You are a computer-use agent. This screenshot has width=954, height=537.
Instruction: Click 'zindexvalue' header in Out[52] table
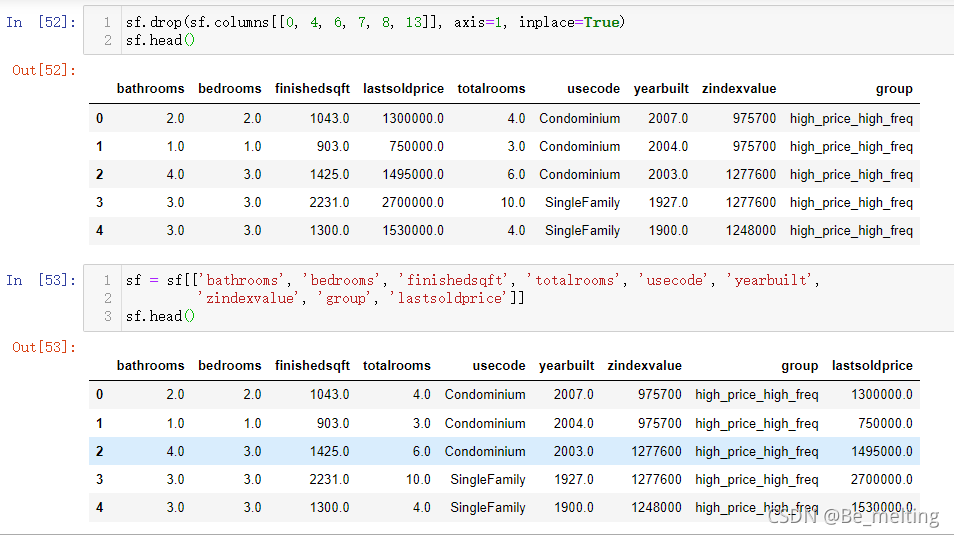739,89
